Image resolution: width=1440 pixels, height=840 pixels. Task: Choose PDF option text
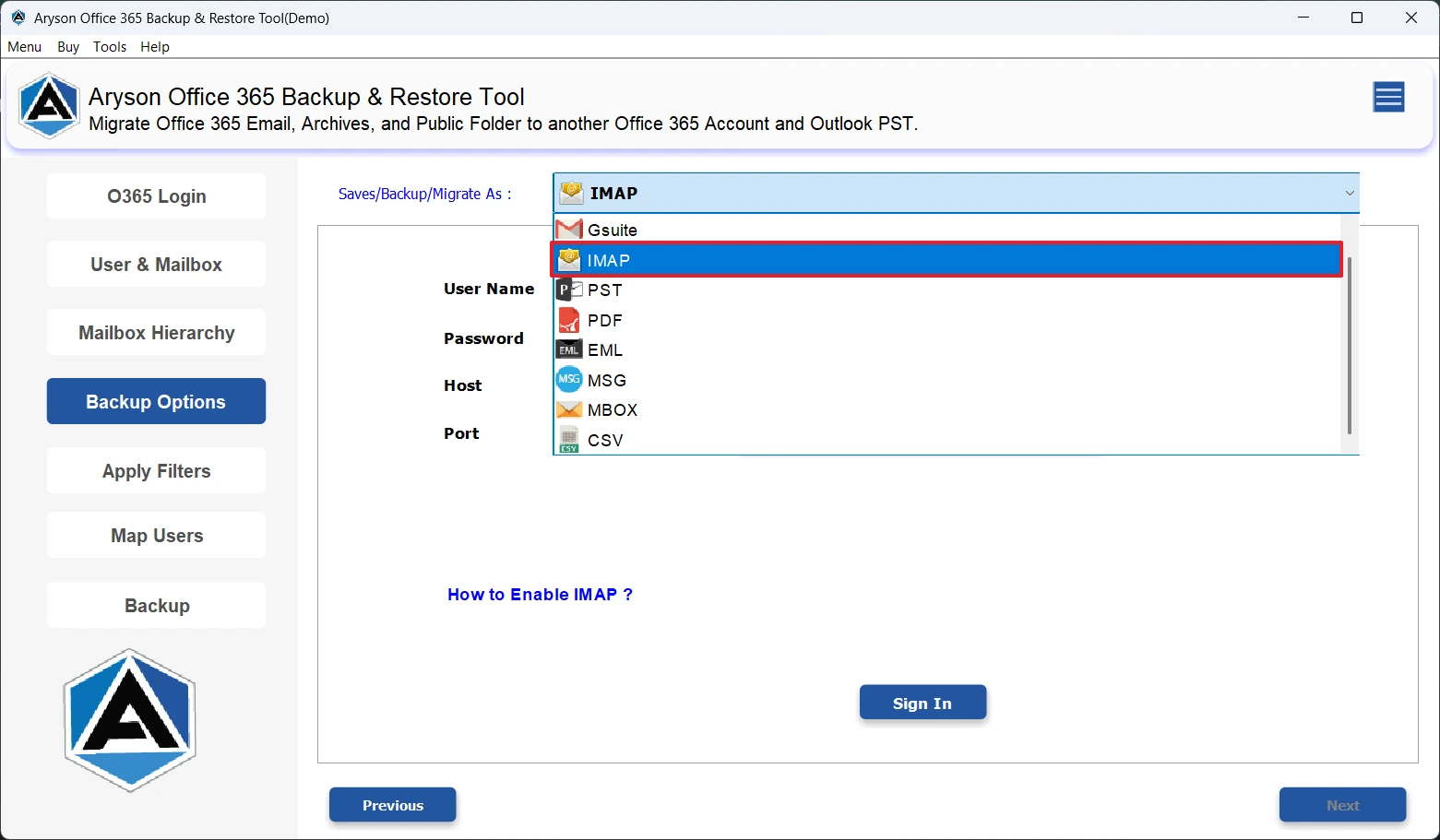[605, 320]
